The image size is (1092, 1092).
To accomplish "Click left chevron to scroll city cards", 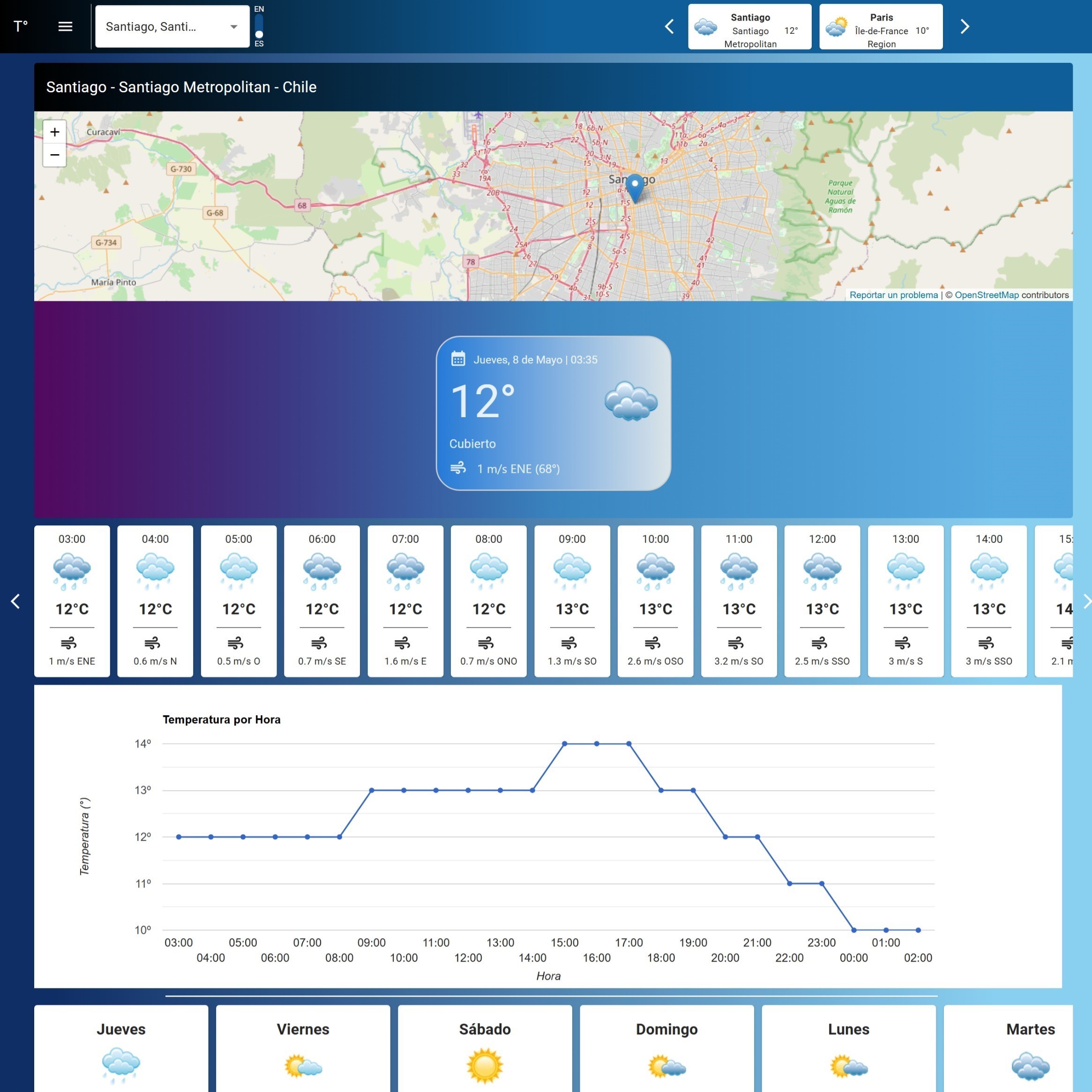I will [x=670, y=26].
